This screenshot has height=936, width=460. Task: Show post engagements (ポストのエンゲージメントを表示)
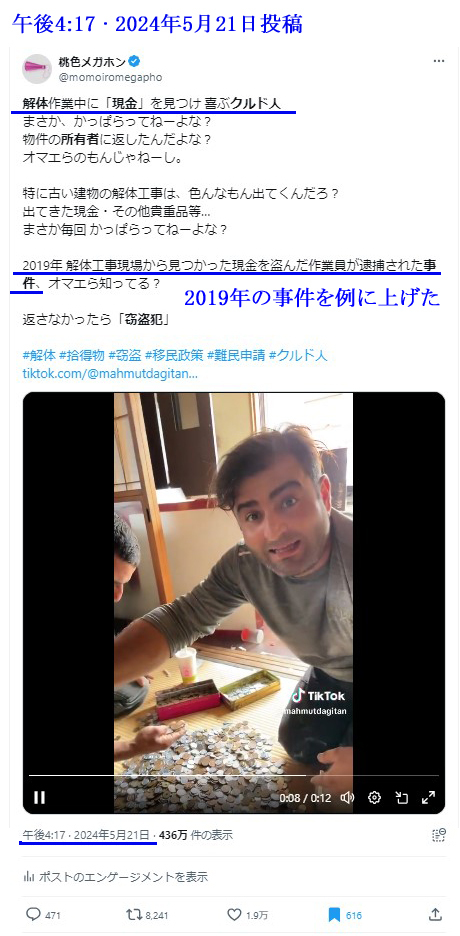[115, 877]
